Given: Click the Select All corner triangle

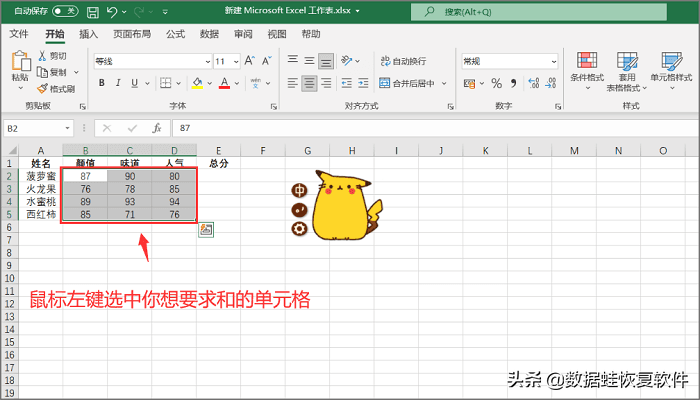Looking at the screenshot, I should point(12,150).
